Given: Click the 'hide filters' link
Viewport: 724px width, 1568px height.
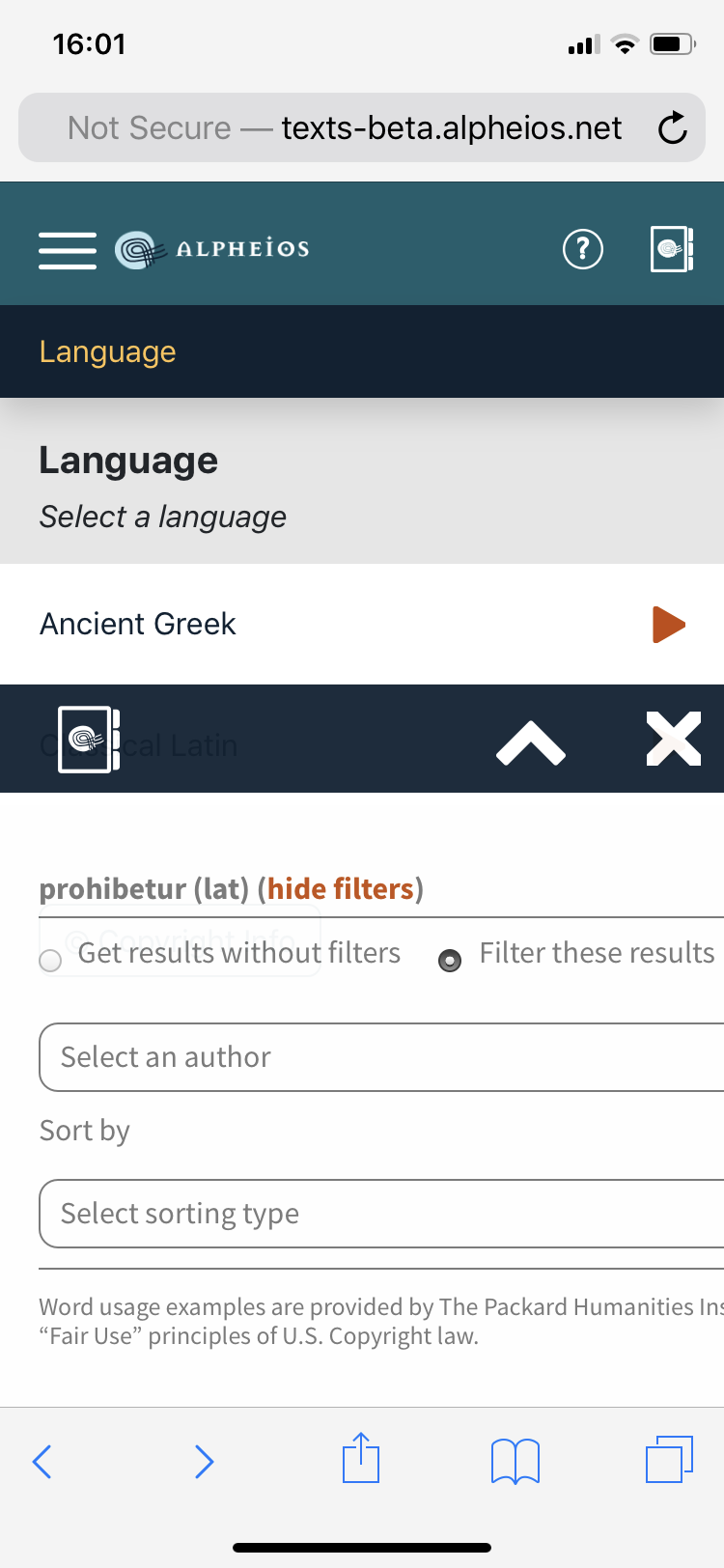Looking at the screenshot, I should tap(340, 888).
